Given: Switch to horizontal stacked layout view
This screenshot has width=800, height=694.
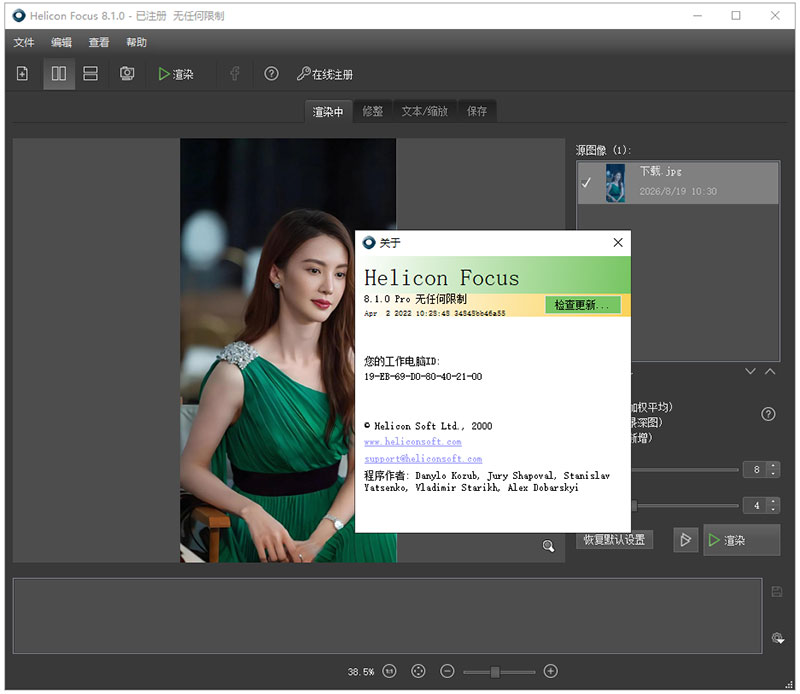Looking at the screenshot, I should pos(90,74).
